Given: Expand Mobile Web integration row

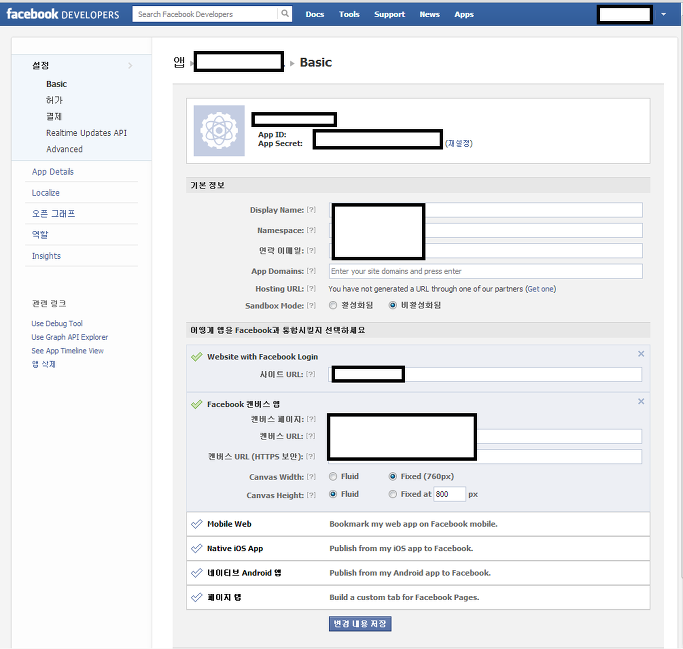Looking at the screenshot, I should click(418, 524).
